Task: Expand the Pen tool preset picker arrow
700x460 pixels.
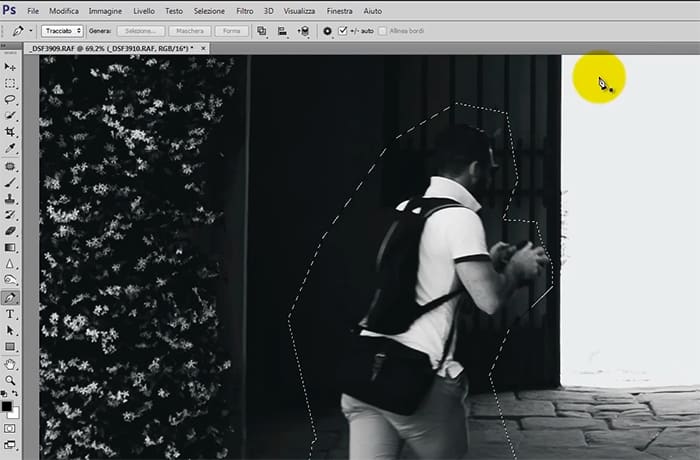Action: click(x=27, y=31)
